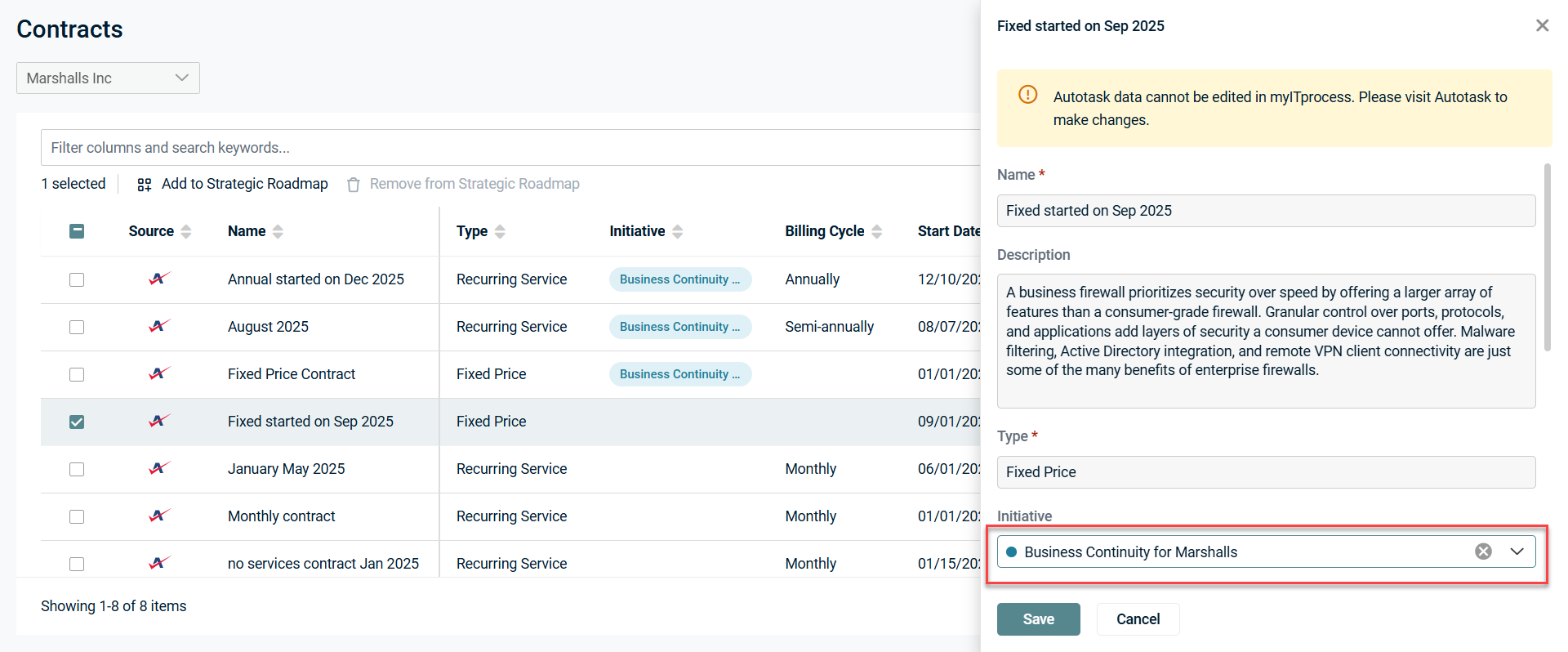Viewport: 1568px width, 652px height.
Task: Close the Fixed started on Sep 2025 panel
Action: click(x=1542, y=25)
